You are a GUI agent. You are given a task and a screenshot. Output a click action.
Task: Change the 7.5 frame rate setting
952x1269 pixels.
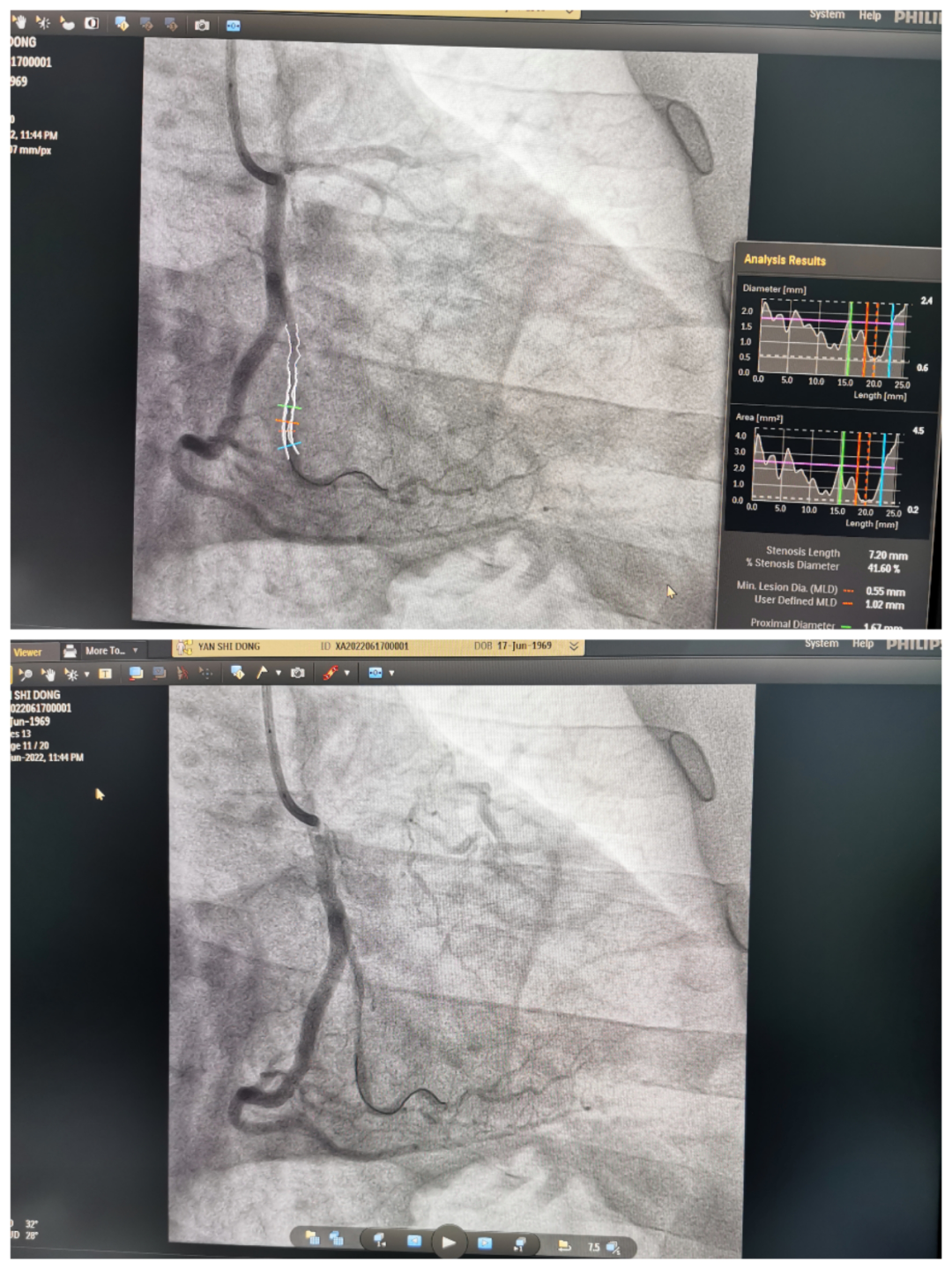[x=603, y=1247]
